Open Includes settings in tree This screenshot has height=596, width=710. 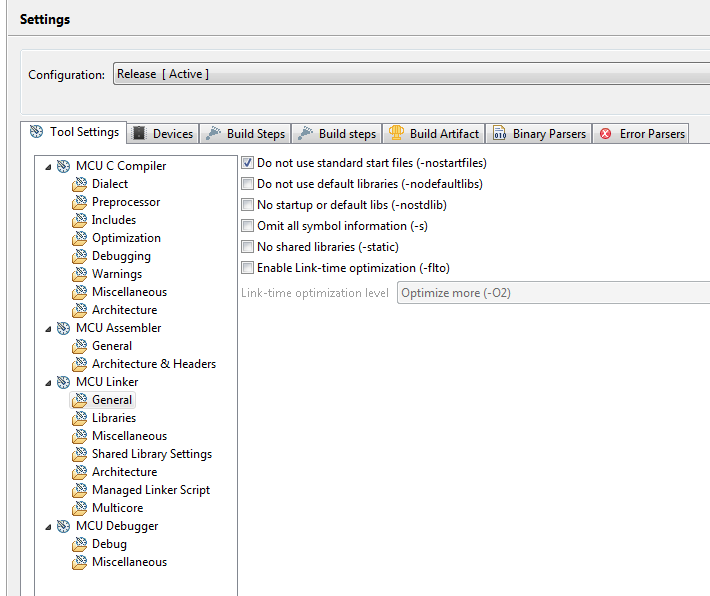point(114,220)
